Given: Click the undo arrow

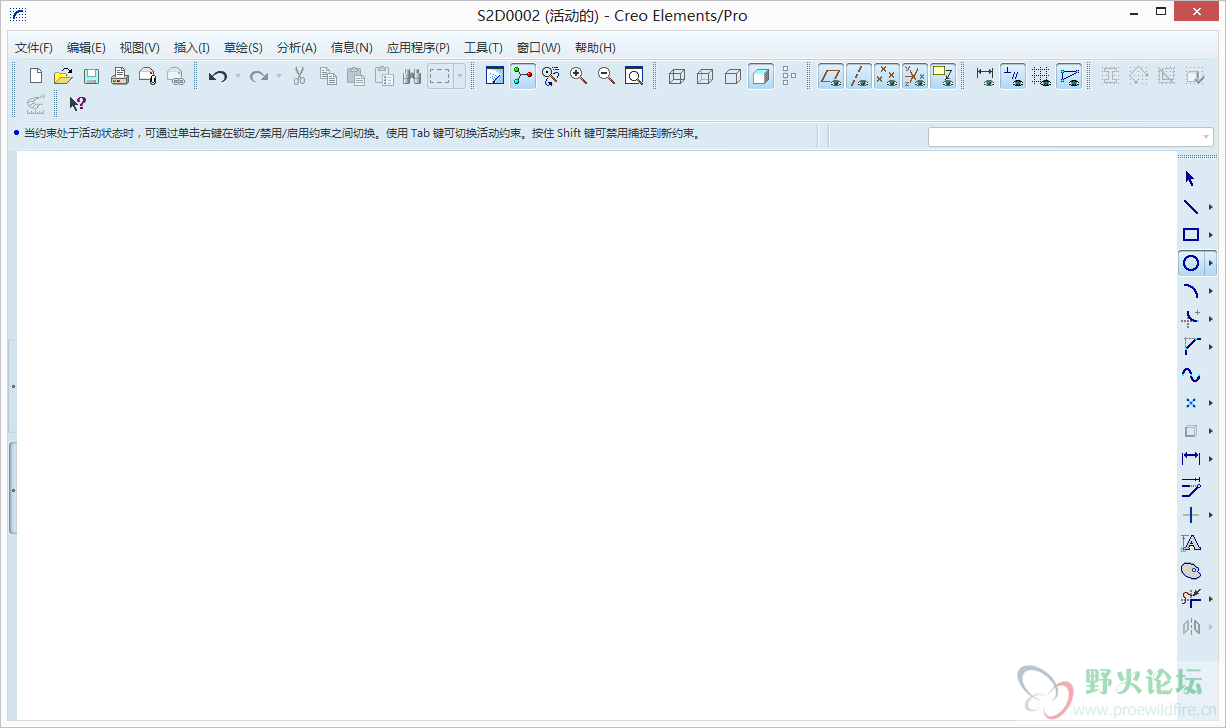Looking at the screenshot, I should 218,76.
